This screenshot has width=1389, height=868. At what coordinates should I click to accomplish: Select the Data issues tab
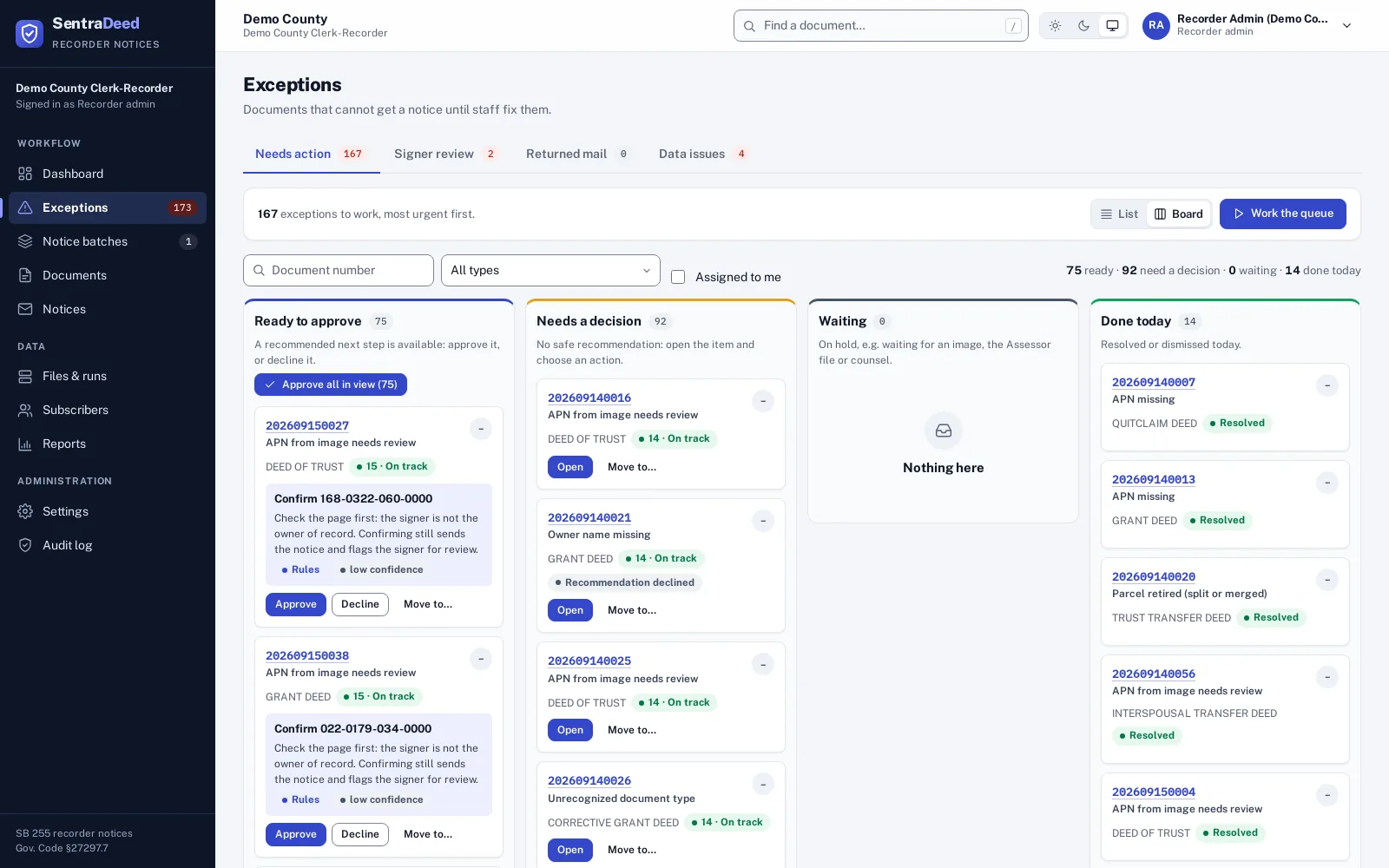[x=704, y=154]
